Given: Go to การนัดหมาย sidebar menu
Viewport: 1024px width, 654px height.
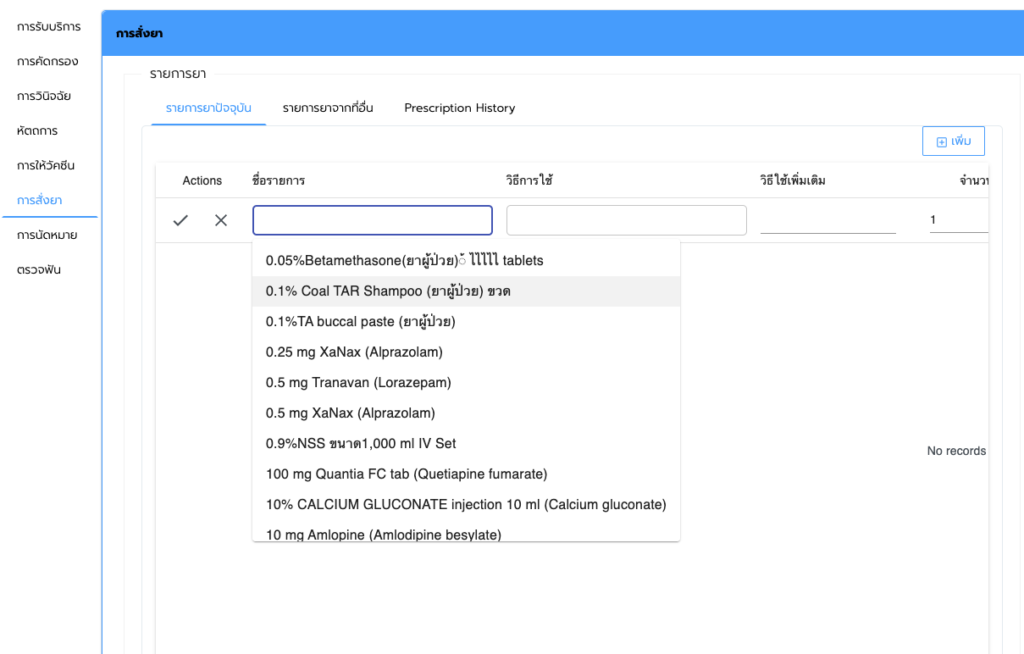Looking at the screenshot, I should pyautogui.click(x=47, y=235).
